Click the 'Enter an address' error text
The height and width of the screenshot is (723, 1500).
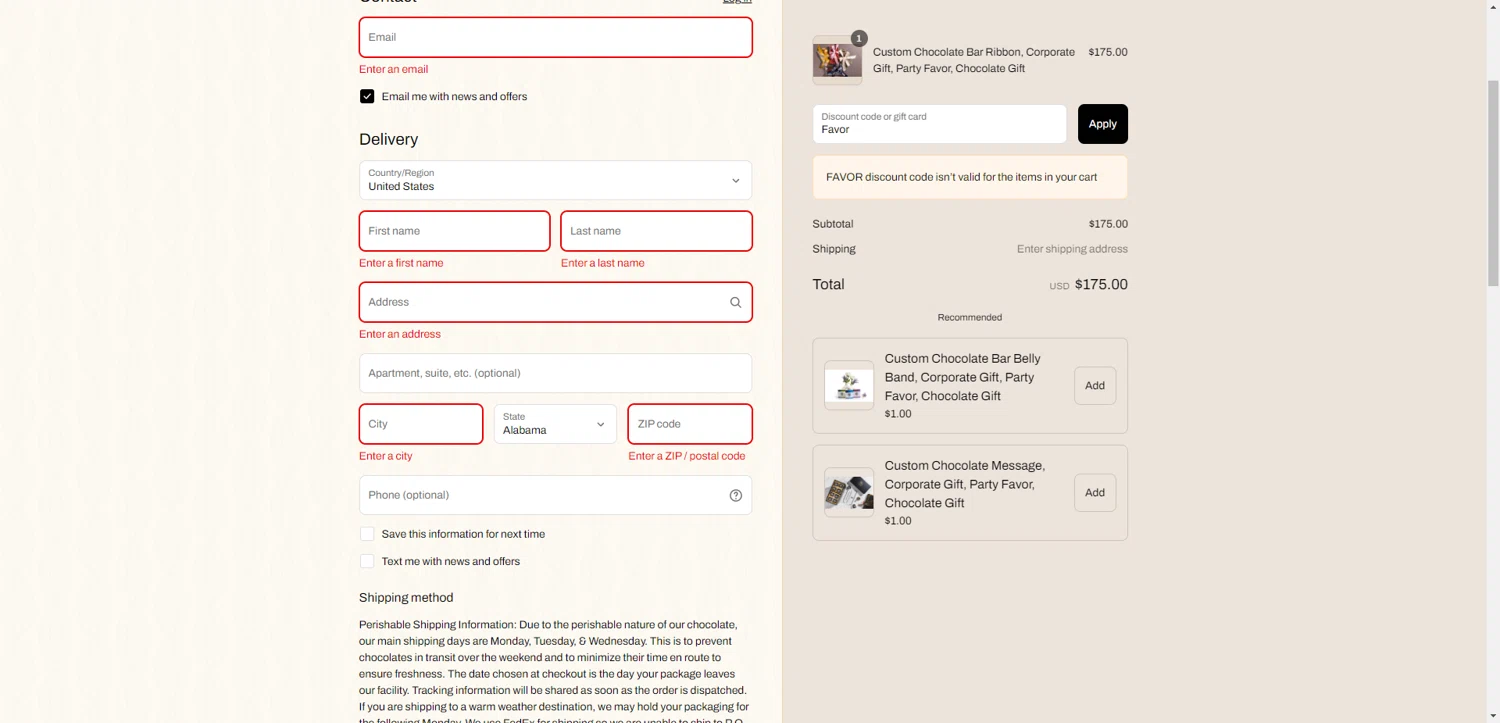click(400, 334)
